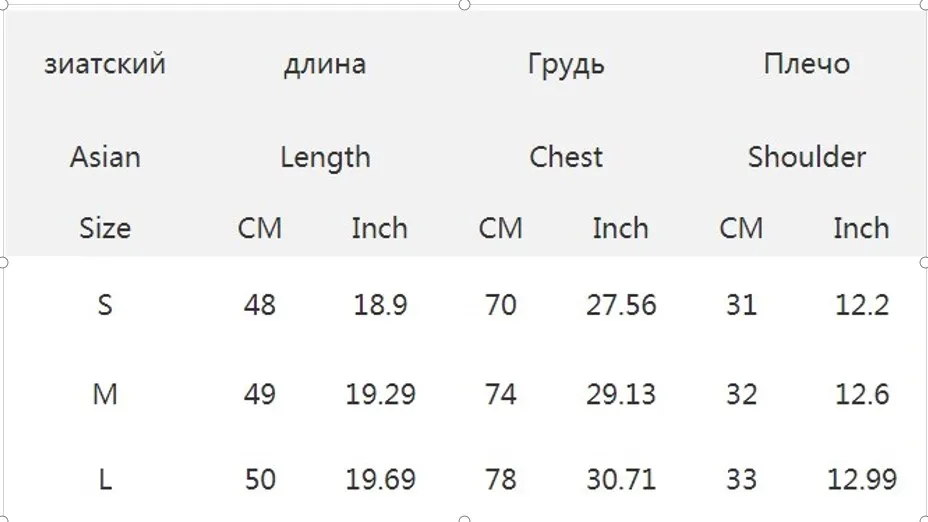Click the chest inch value 27.56
Image resolution: width=928 pixels, height=522 pixels.
(621, 305)
